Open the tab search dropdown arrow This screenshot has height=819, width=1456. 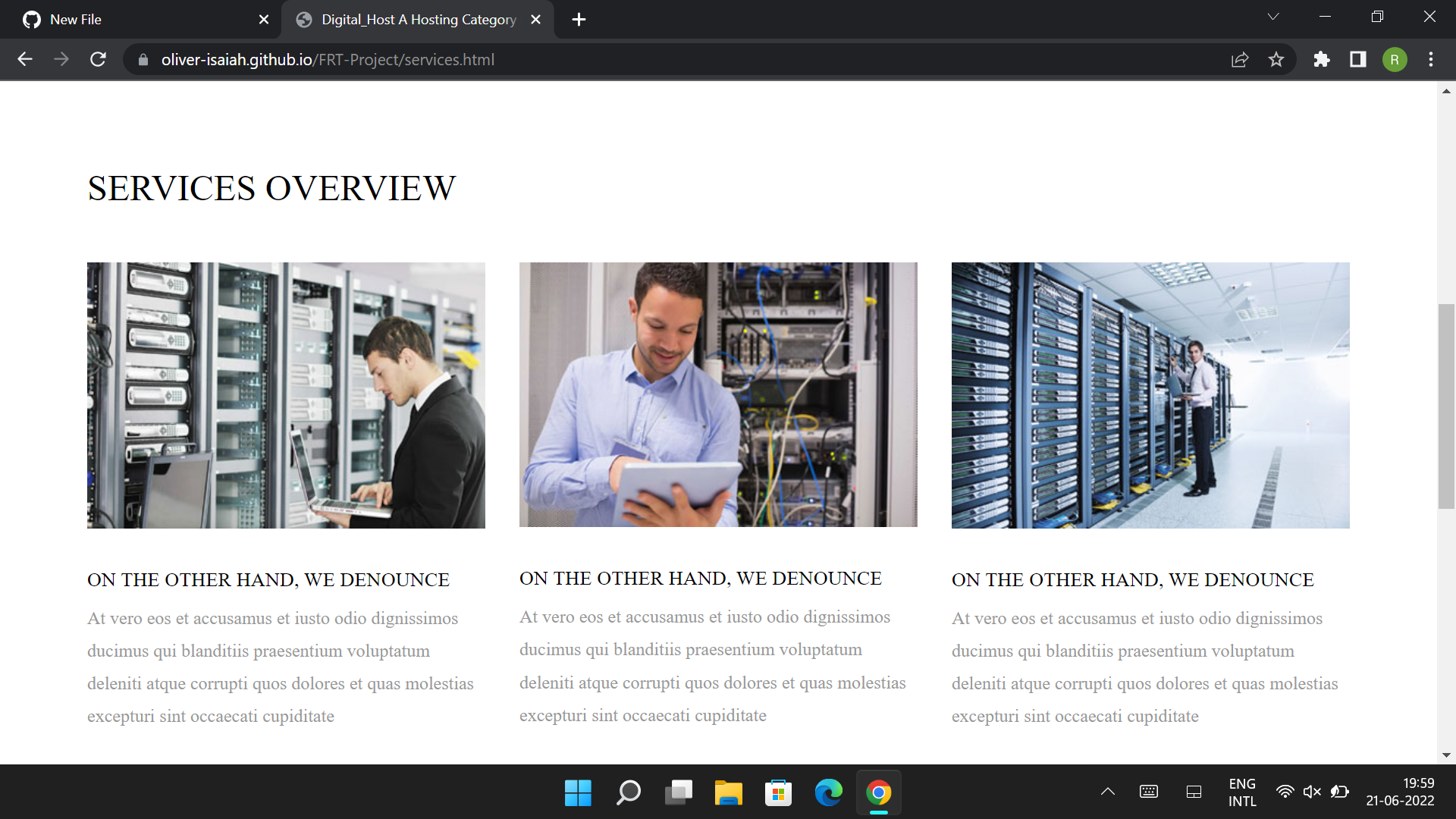[1273, 17]
